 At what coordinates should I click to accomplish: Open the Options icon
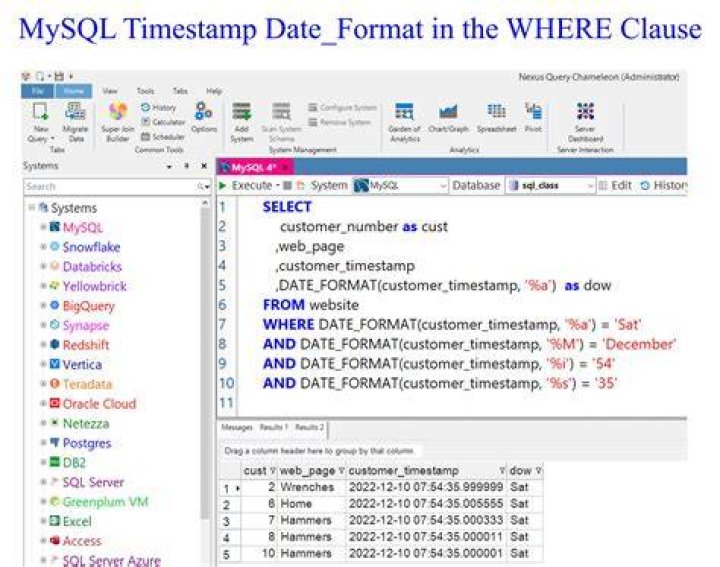(204, 111)
